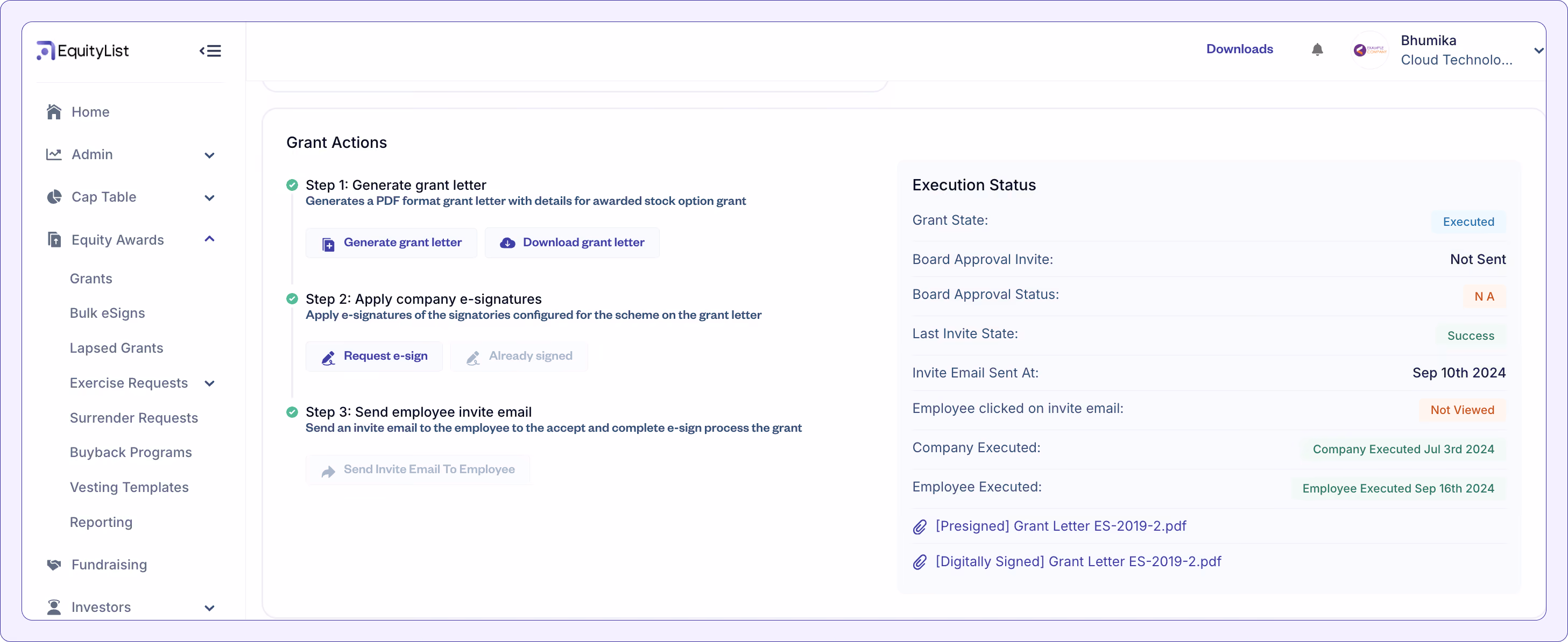
Task: Click Send Invite Email To Employee
Action: tap(418, 469)
